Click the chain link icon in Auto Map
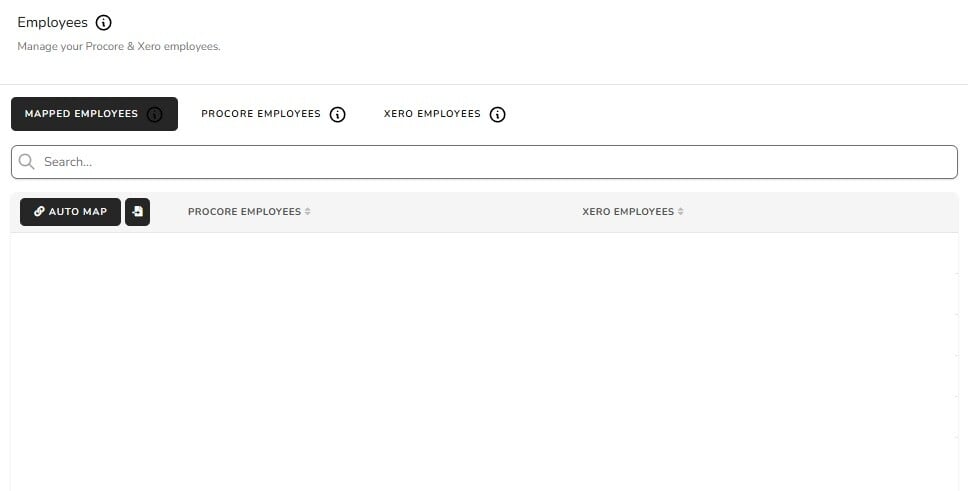This screenshot has width=968, height=491. click(x=39, y=212)
